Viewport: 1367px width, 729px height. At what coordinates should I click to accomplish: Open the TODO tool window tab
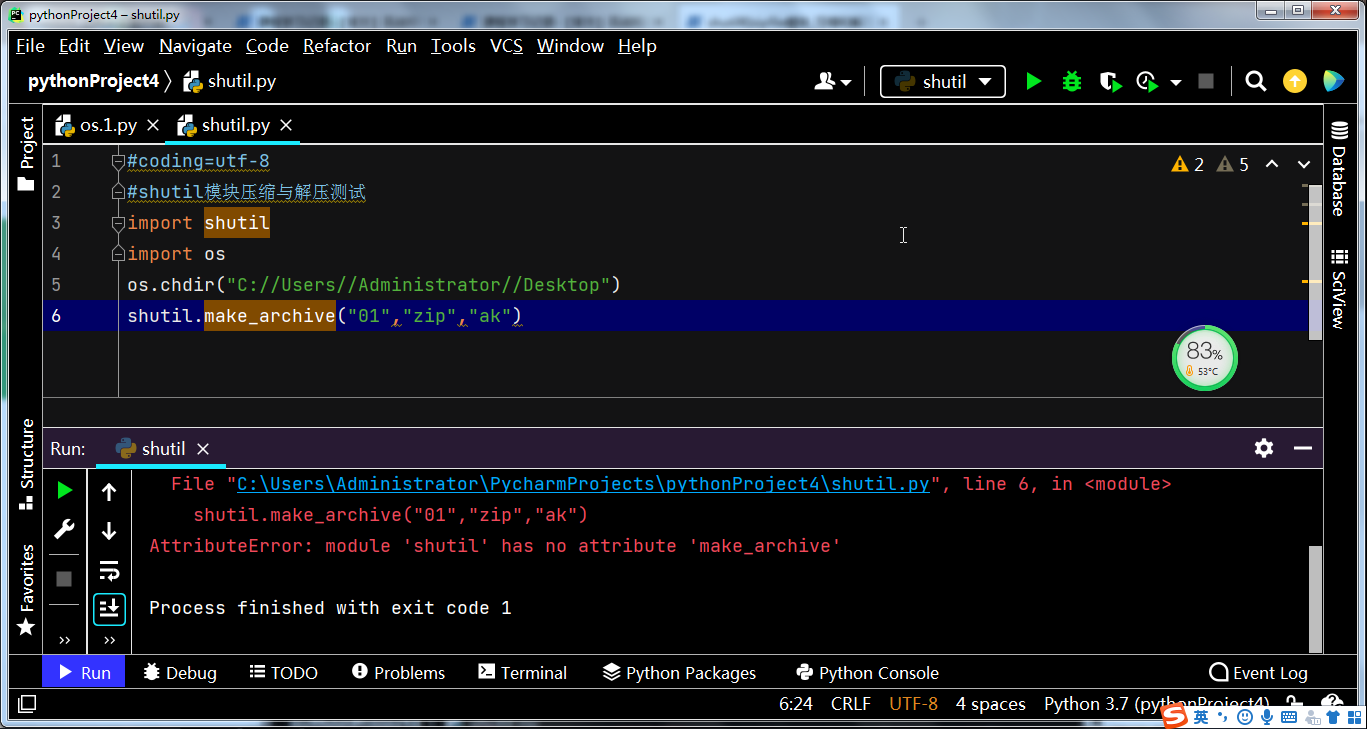(283, 673)
